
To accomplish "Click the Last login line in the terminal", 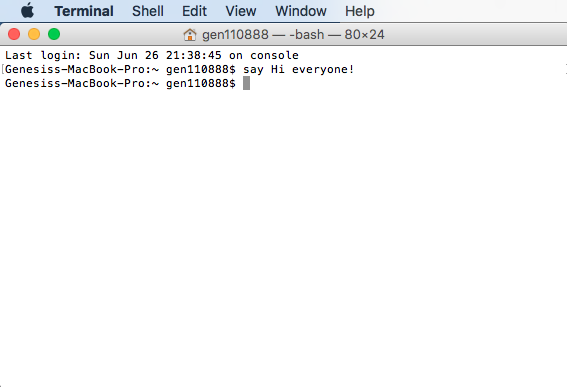I will [152, 55].
